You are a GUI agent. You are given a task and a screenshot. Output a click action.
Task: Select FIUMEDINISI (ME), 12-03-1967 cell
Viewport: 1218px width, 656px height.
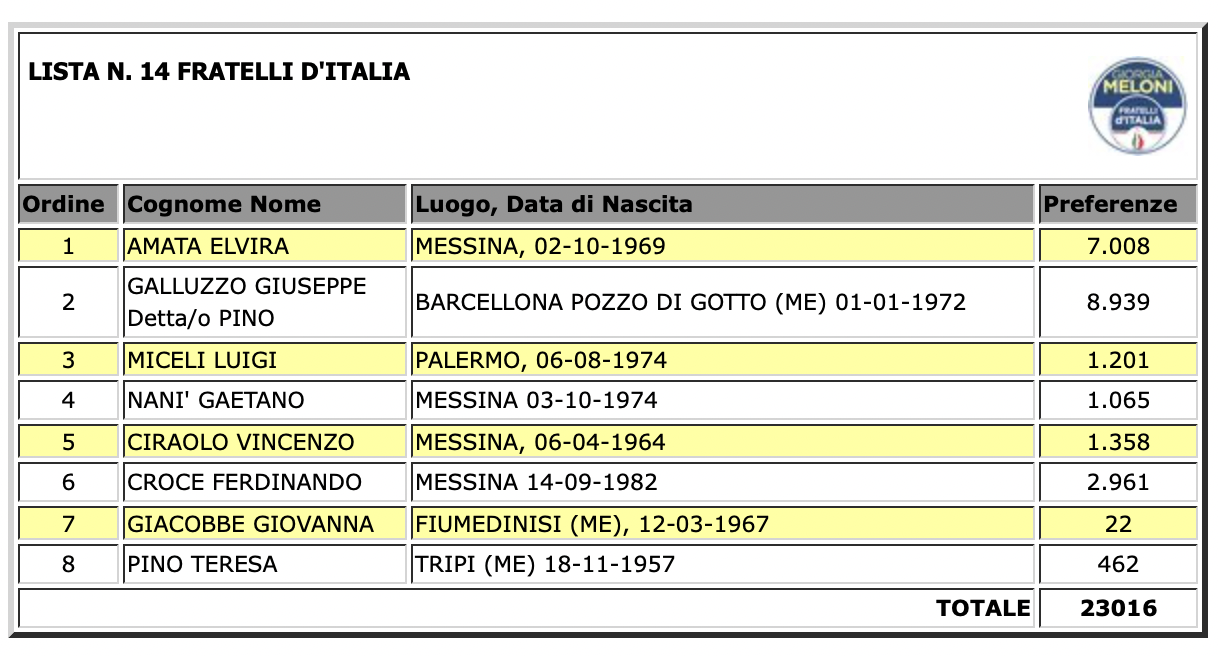722,524
